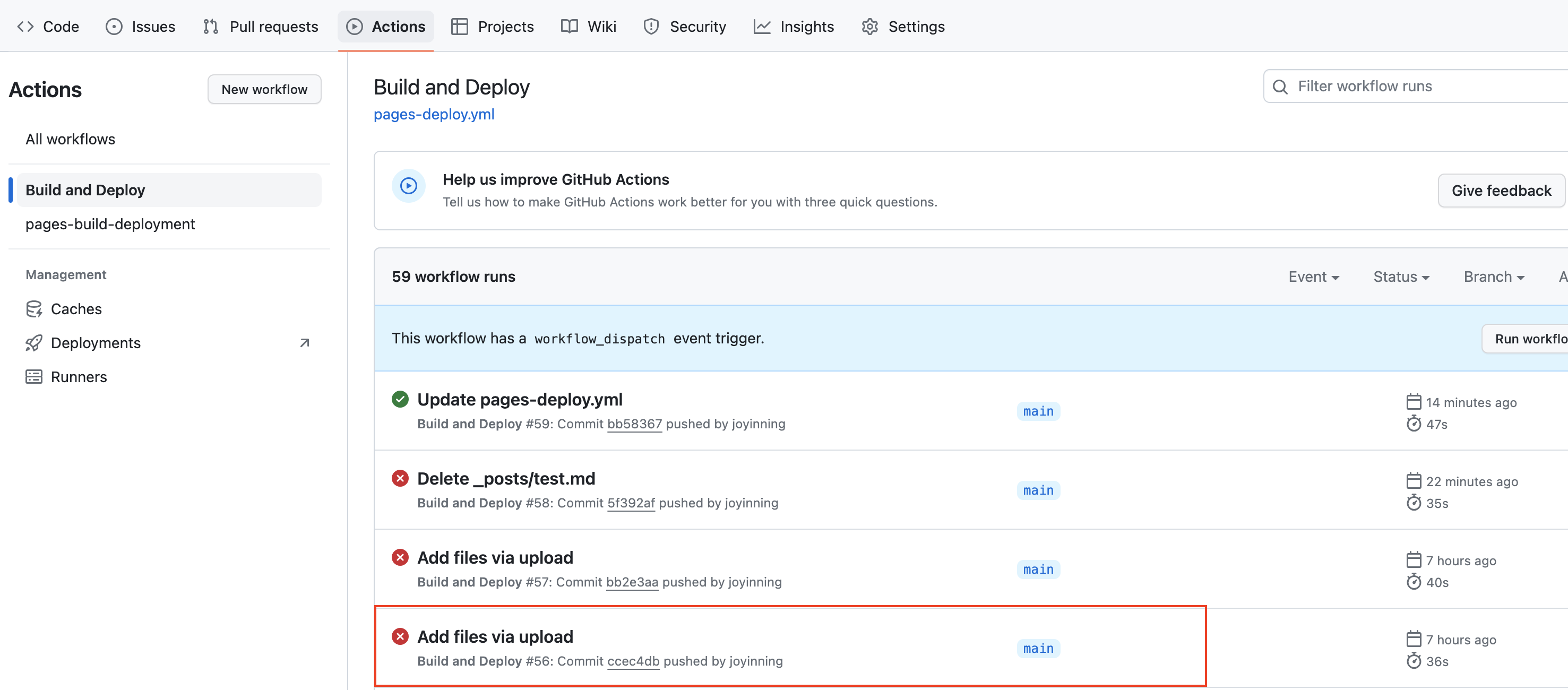Click the Security shield icon tab

point(651,27)
